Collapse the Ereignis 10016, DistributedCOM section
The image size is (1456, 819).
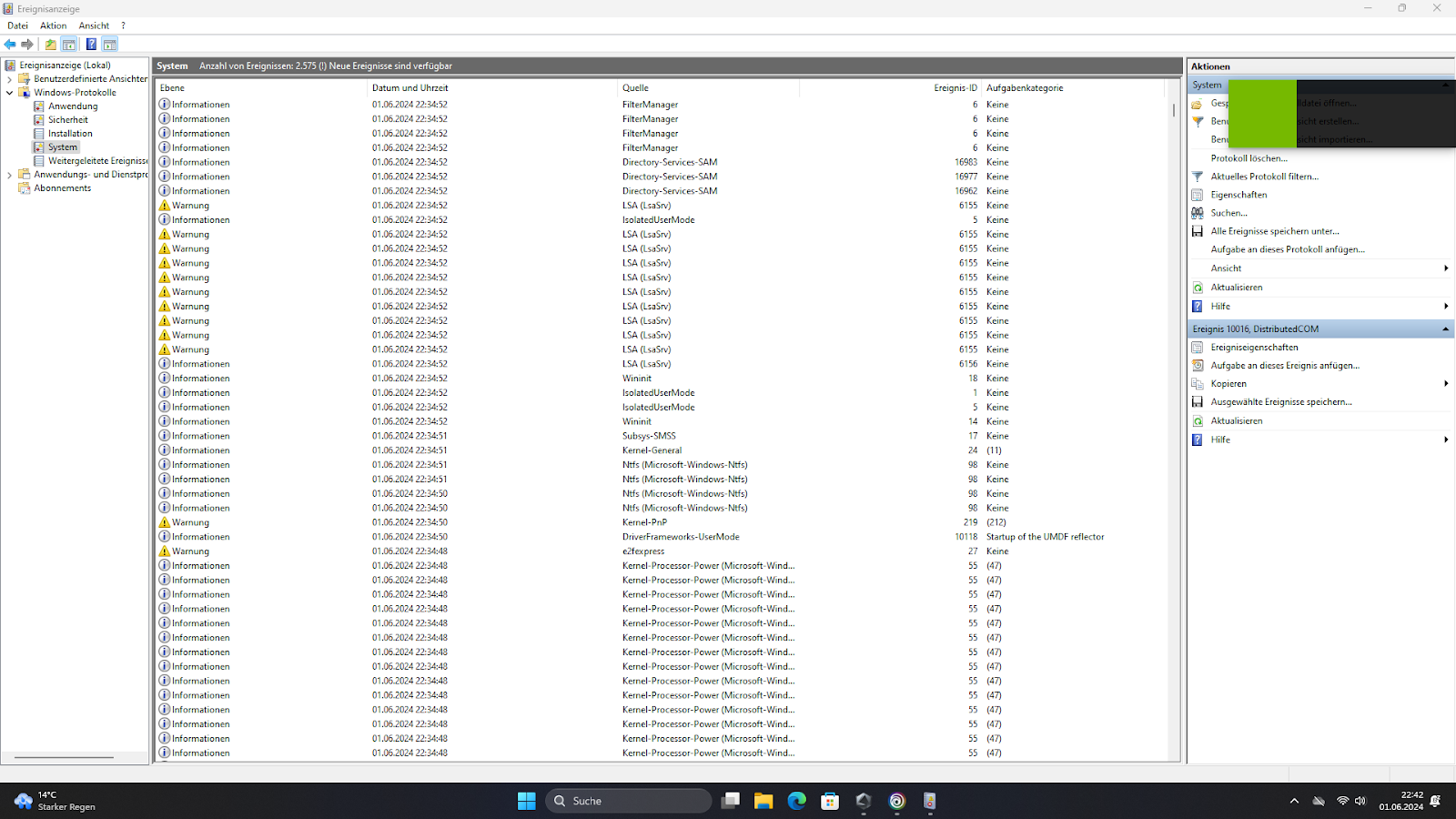coord(1445,329)
